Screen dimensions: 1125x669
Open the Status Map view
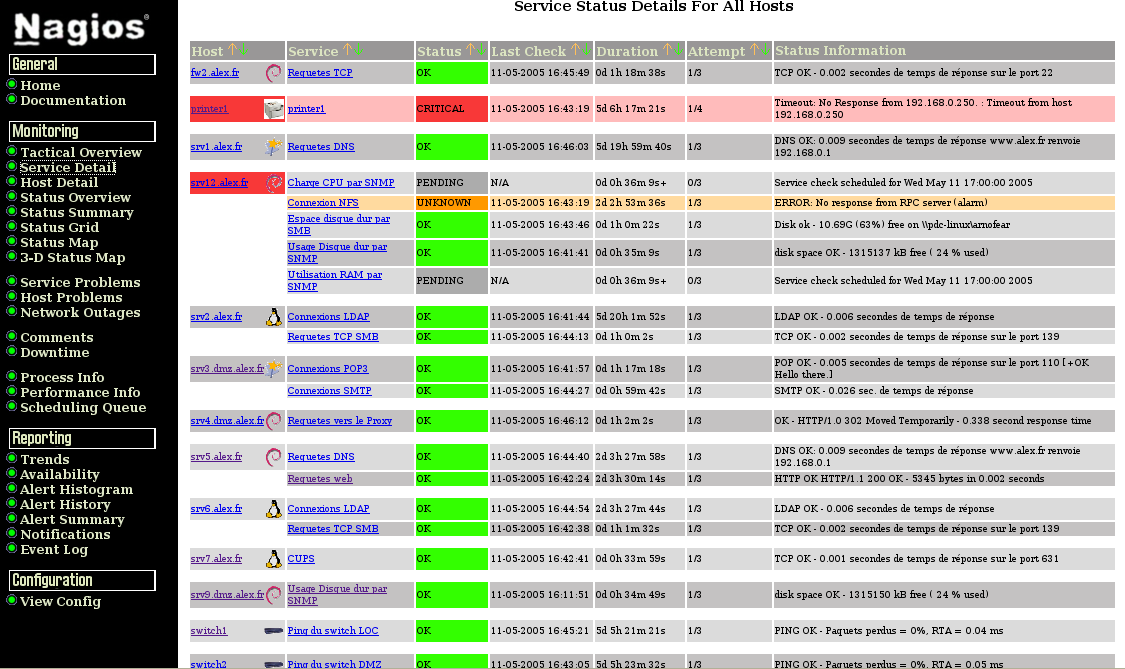pos(60,243)
